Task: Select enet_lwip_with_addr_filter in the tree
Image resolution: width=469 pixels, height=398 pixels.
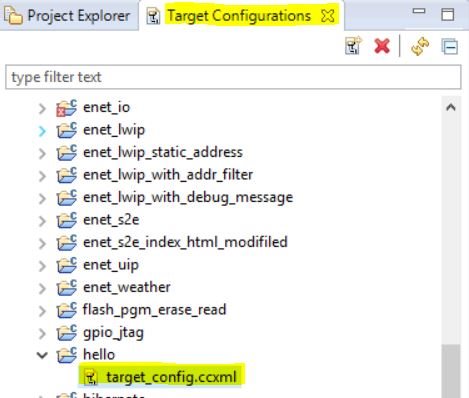Action: [x=168, y=175]
